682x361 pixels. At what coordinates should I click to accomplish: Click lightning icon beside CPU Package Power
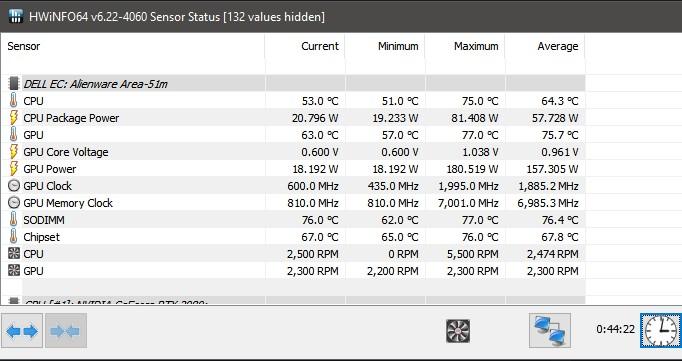14,117
